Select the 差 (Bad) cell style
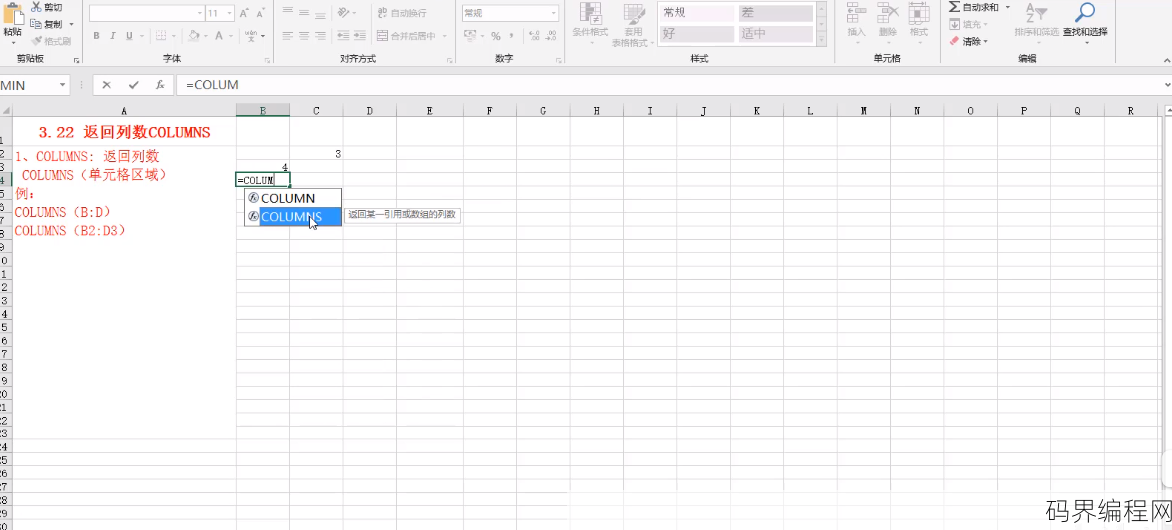Viewport: 1172px width, 530px height. [x=775, y=13]
